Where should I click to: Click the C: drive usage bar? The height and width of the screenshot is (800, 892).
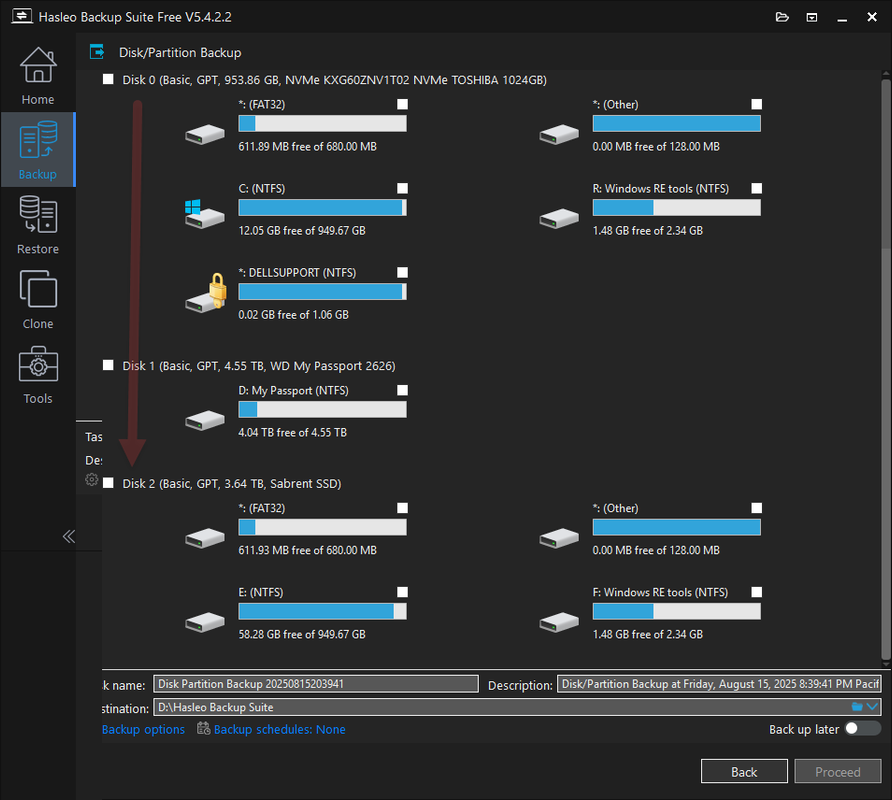[323, 208]
